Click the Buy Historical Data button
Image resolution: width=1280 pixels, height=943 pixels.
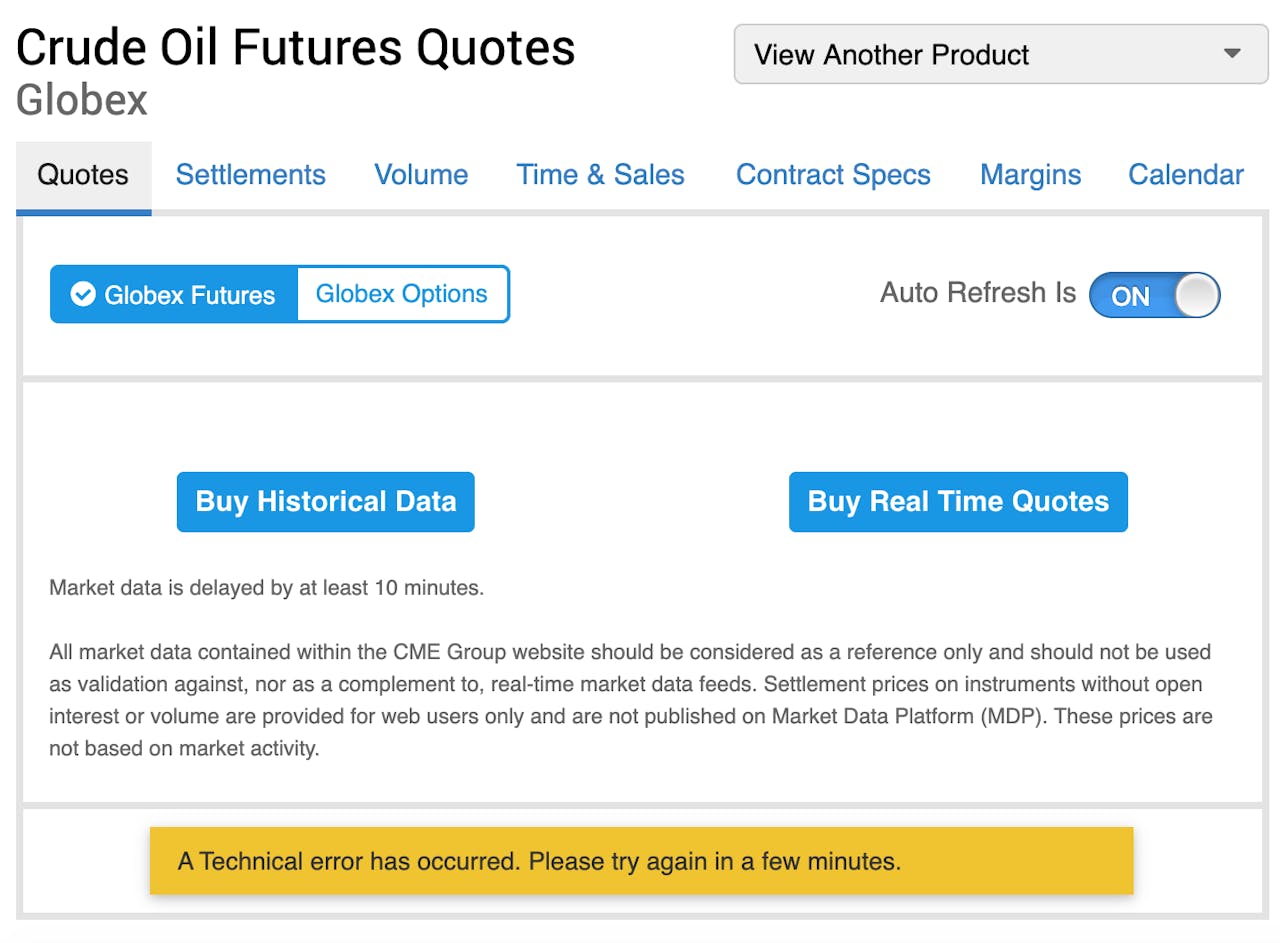(326, 501)
